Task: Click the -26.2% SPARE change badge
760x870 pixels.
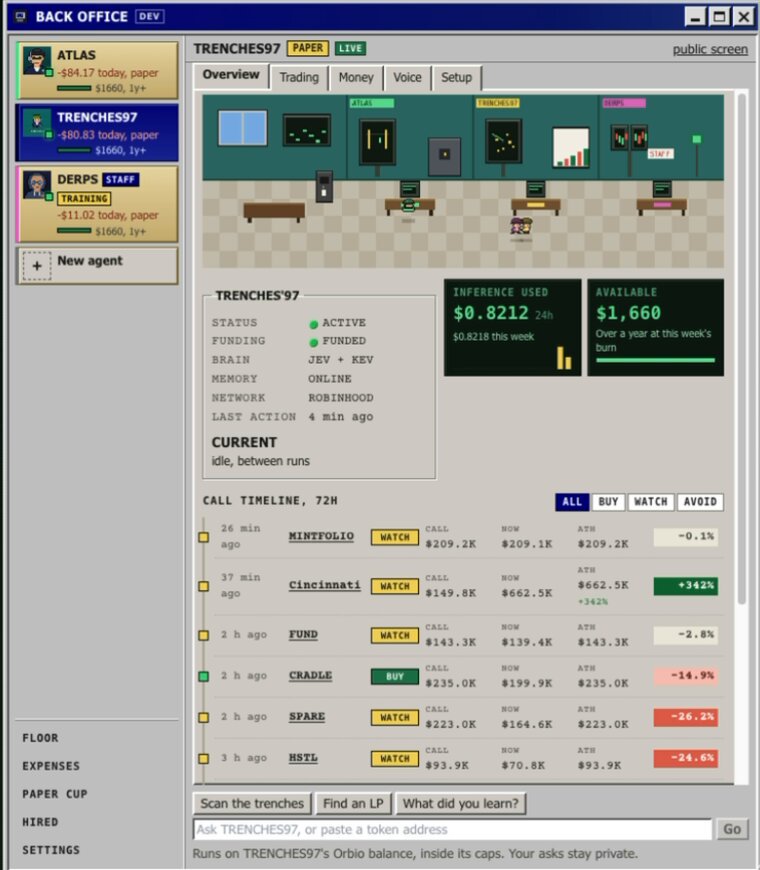Action: tap(686, 717)
